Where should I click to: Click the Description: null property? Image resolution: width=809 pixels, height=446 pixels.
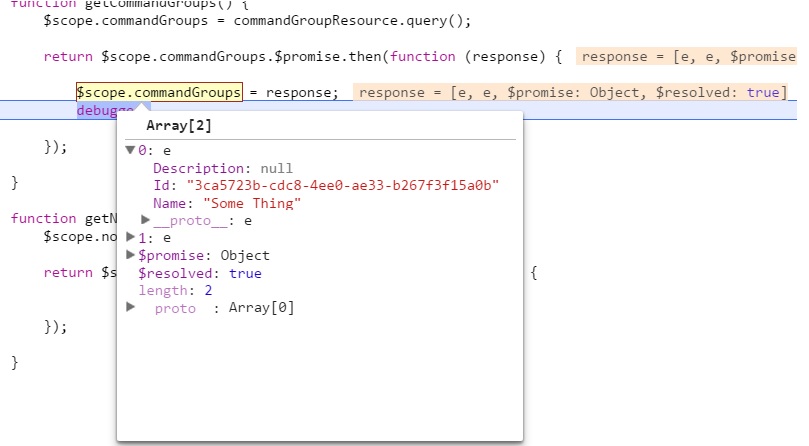223,168
